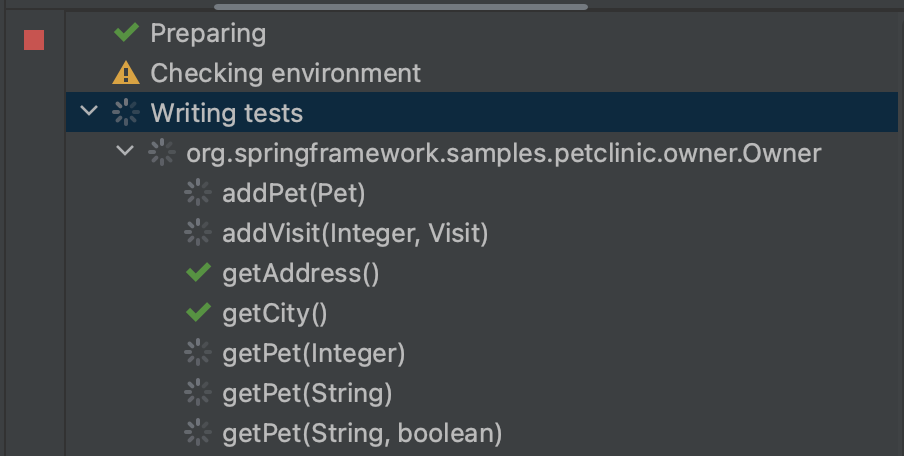The width and height of the screenshot is (904, 456).
Task: Select the getPet(String, boolean) test item
Action: [x=362, y=433]
